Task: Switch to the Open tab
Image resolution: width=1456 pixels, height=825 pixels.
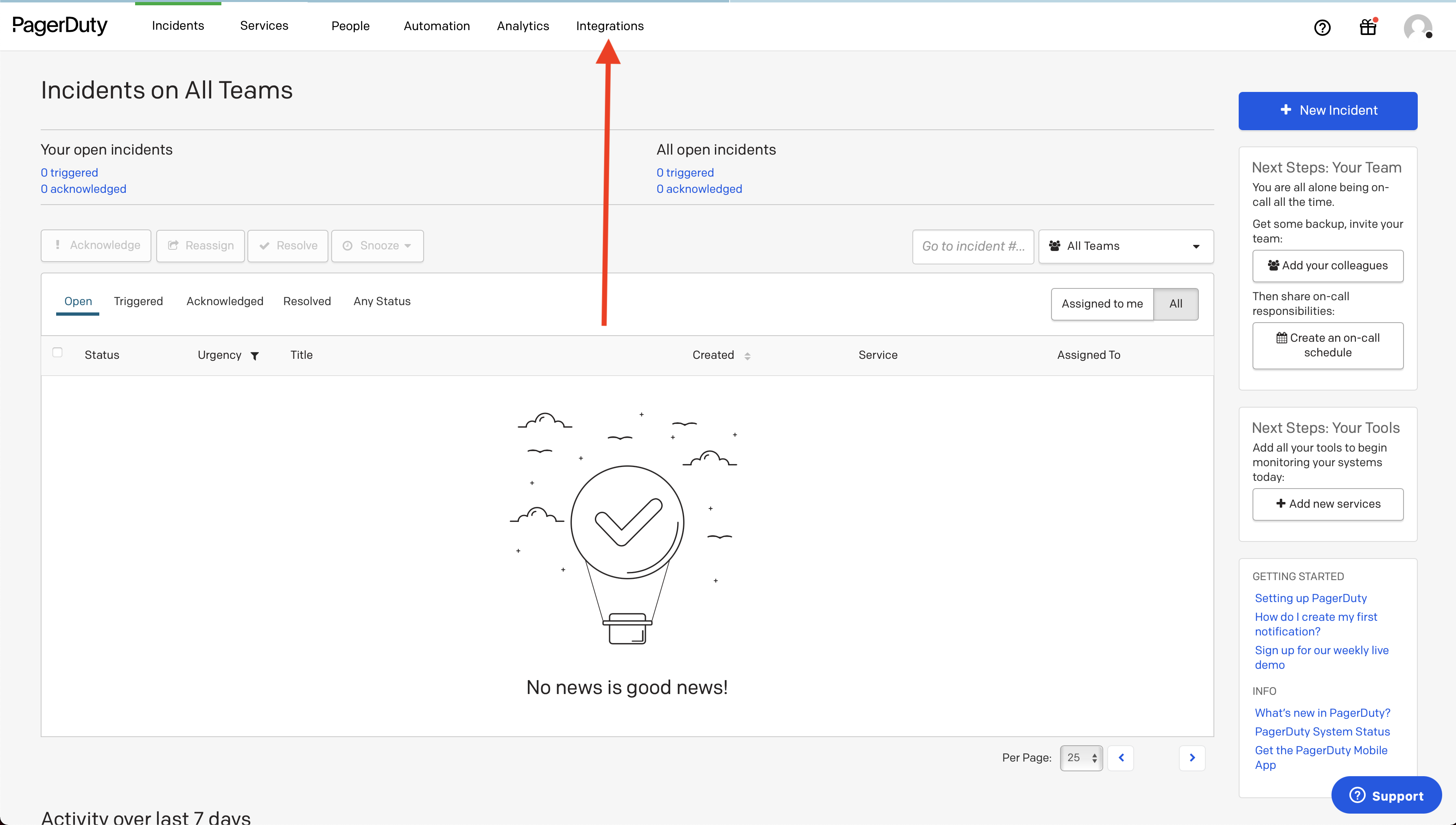Action: point(78,301)
